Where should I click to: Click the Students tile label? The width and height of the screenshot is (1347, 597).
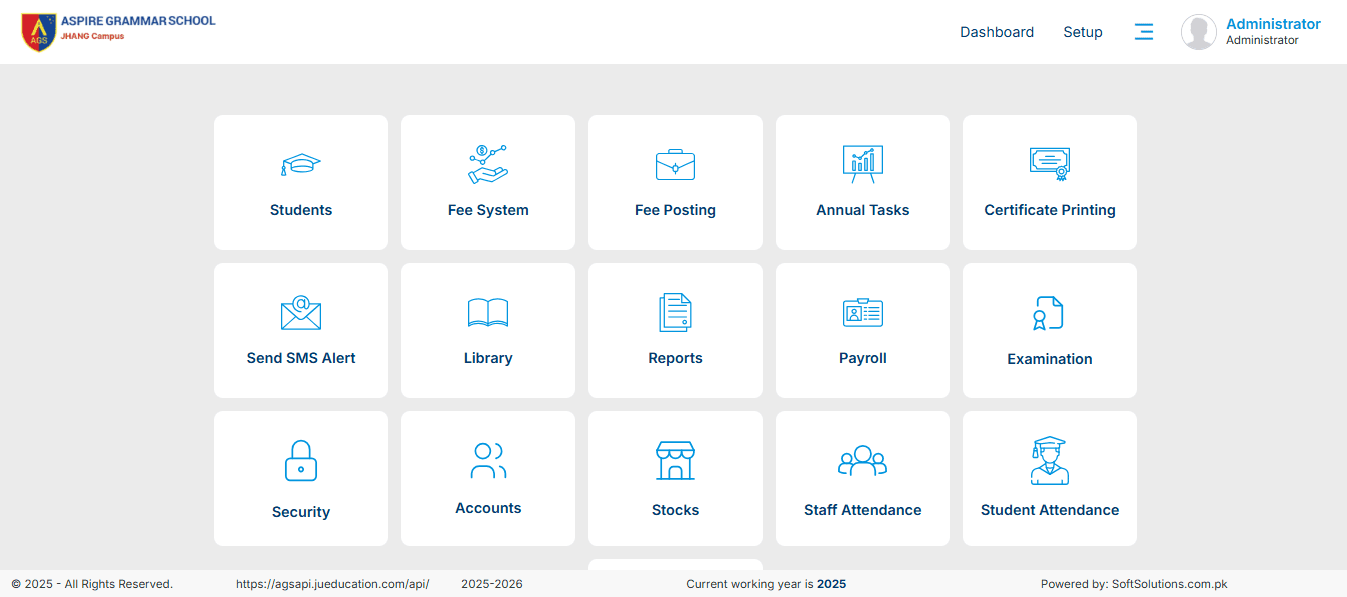click(301, 210)
